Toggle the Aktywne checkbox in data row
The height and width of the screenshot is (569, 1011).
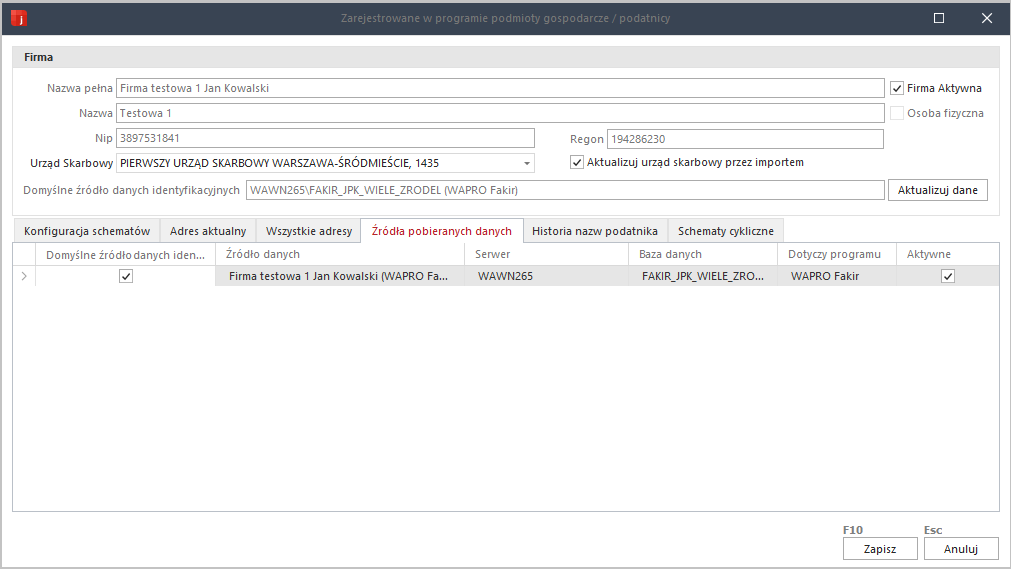947,277
